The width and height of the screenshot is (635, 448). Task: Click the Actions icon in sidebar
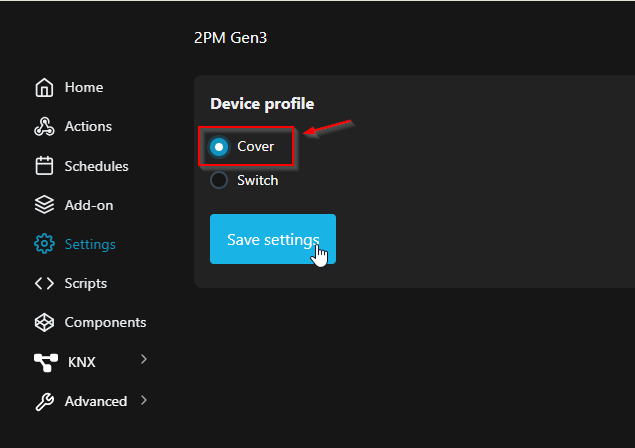tap(44, 127)
